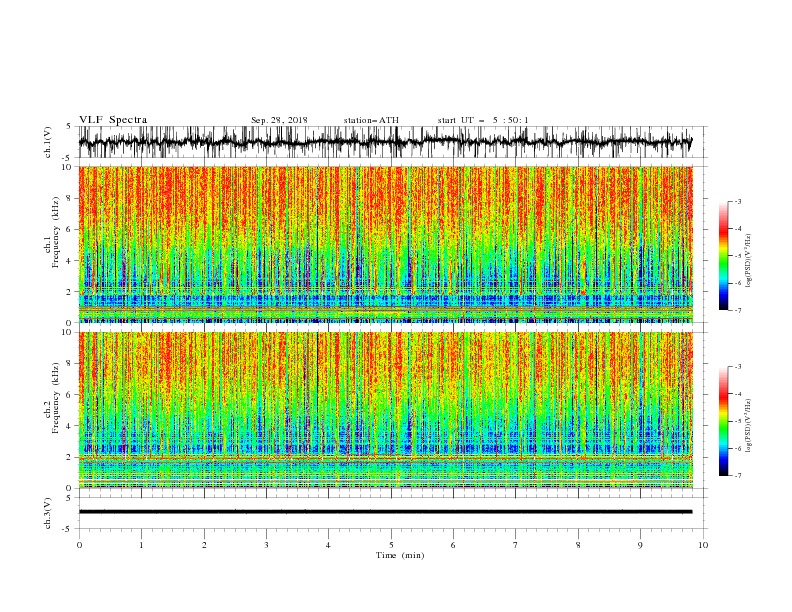Click the "-3" tick on ch.1 colorbar
Viewport: 792px width, 612px height.
coord(738,201)
